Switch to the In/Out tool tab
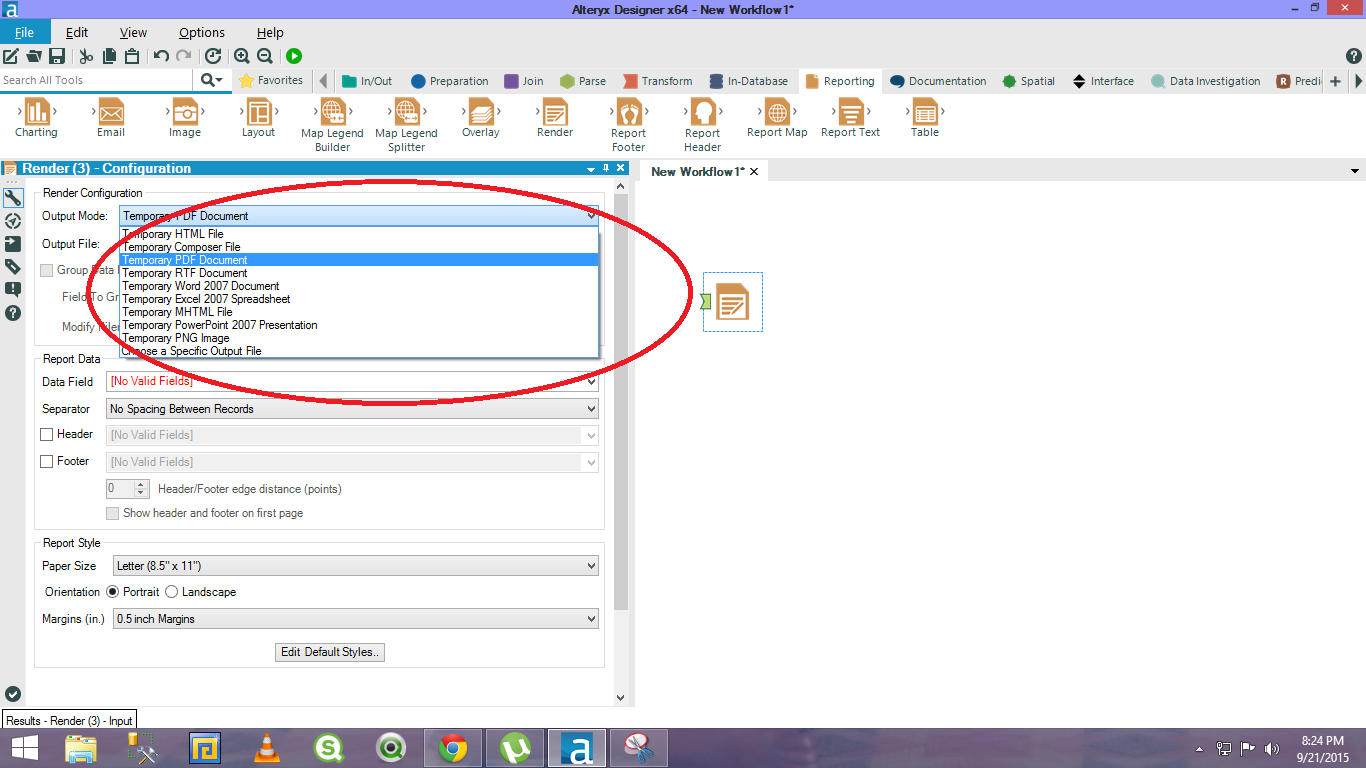The image size is (1366, 768). pos(366,81)
